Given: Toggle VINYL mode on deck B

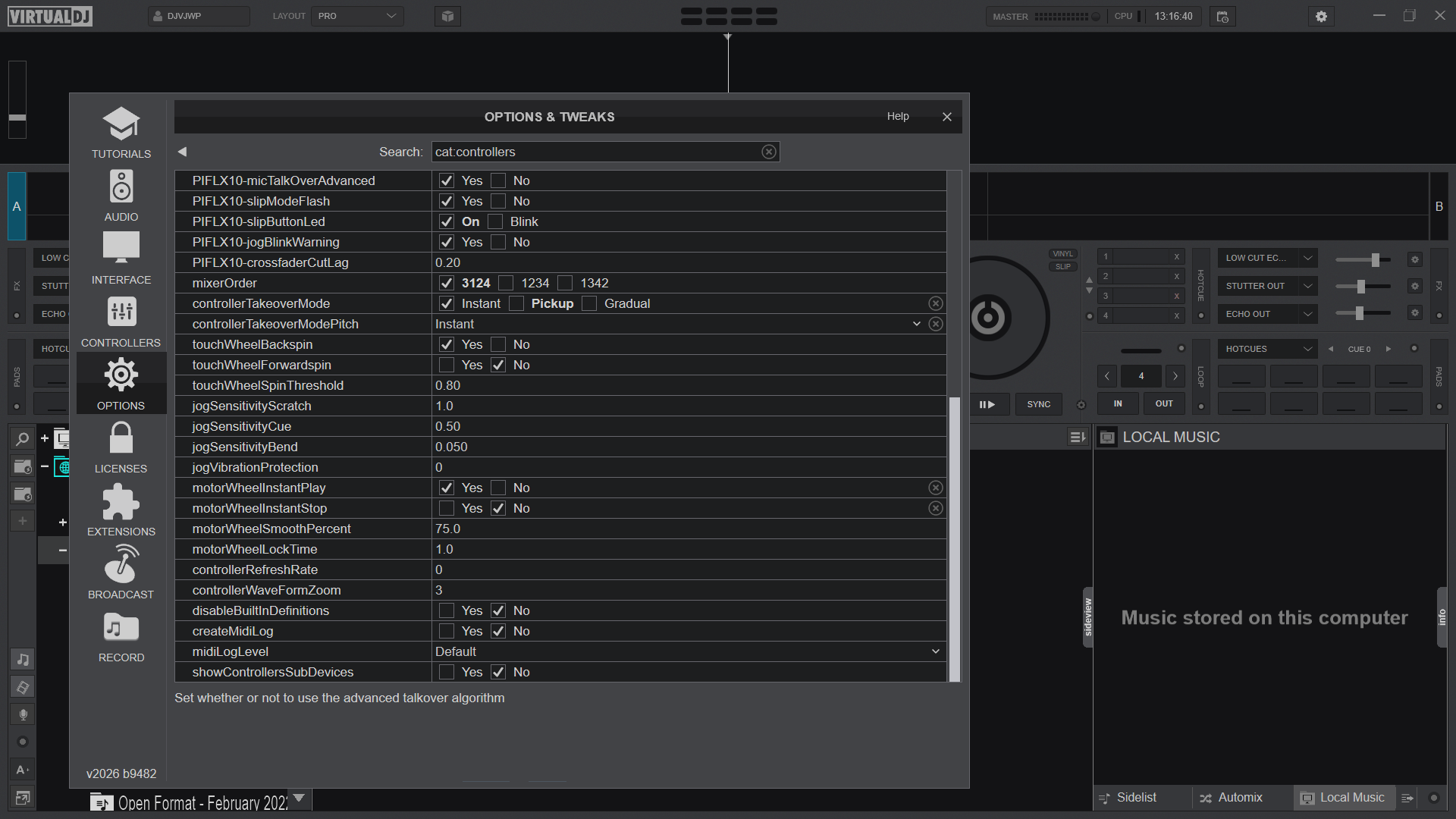Looking at the screenshot, I should tap(1063, 254).
